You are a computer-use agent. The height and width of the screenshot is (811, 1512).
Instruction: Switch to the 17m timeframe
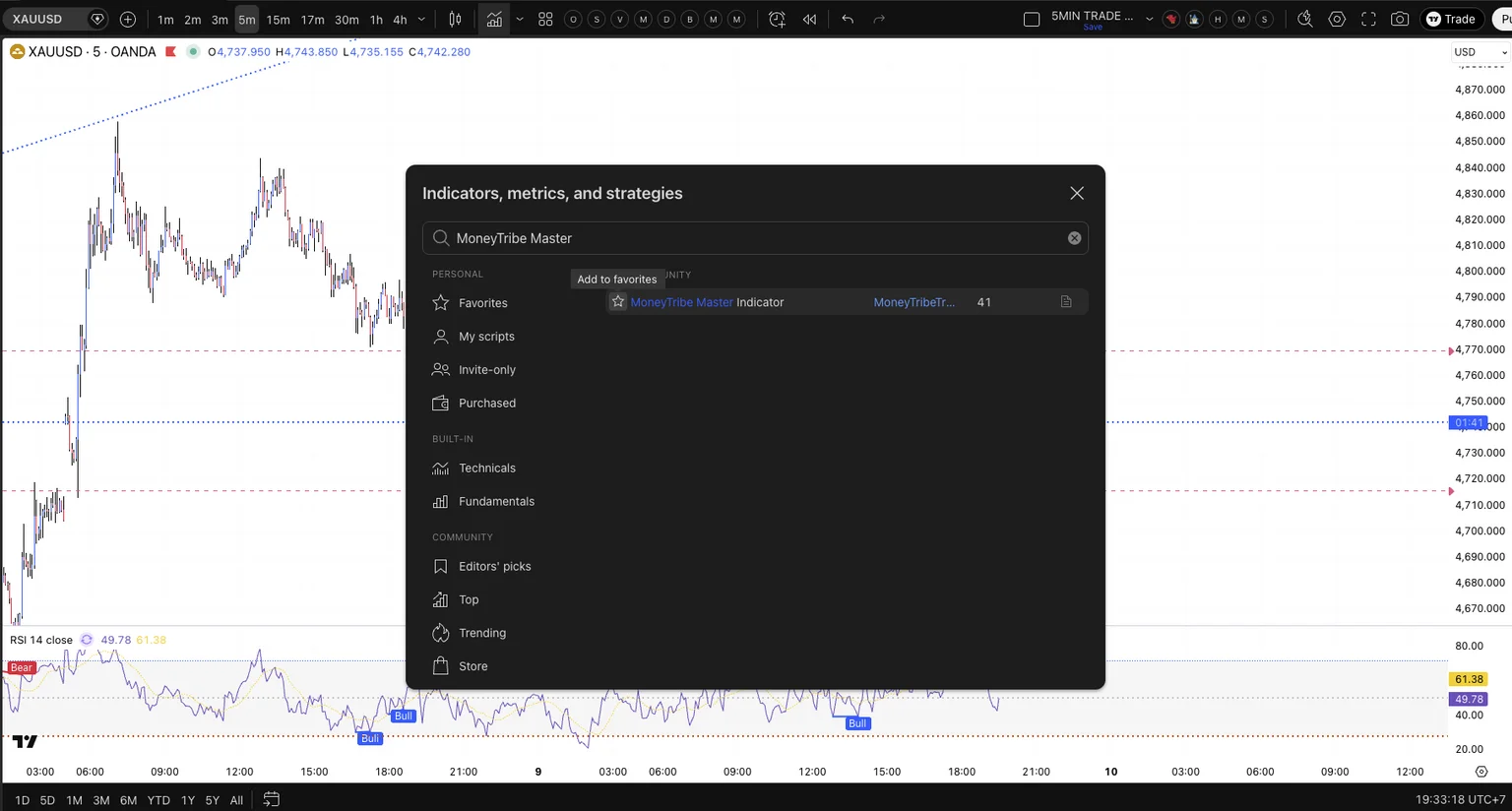pyautogui.click(x=313, y=19)
